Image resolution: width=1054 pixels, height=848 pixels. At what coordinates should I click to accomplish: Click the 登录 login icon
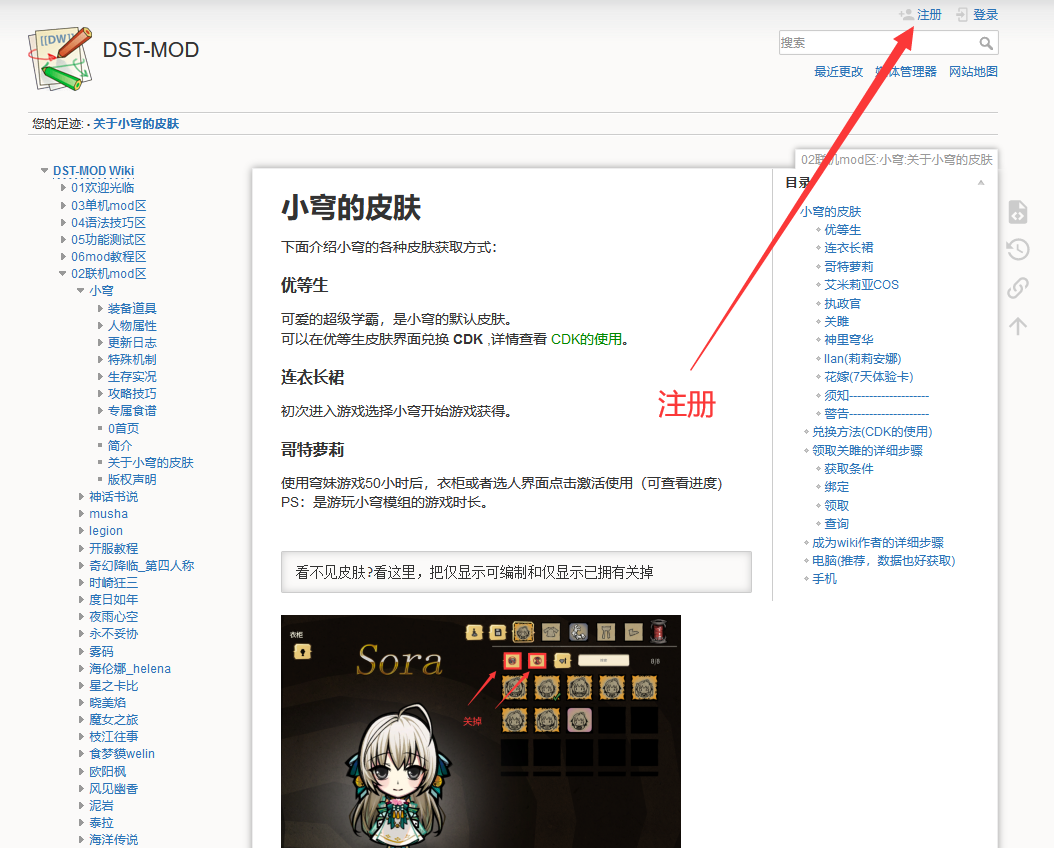click(962, 15)
